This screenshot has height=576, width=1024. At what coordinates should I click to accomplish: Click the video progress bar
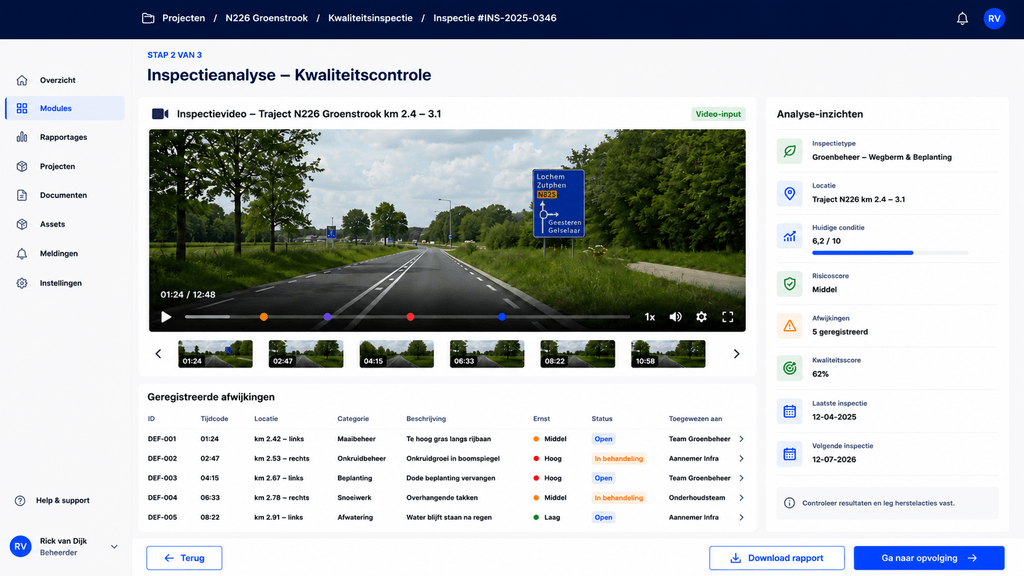point(408,317)
